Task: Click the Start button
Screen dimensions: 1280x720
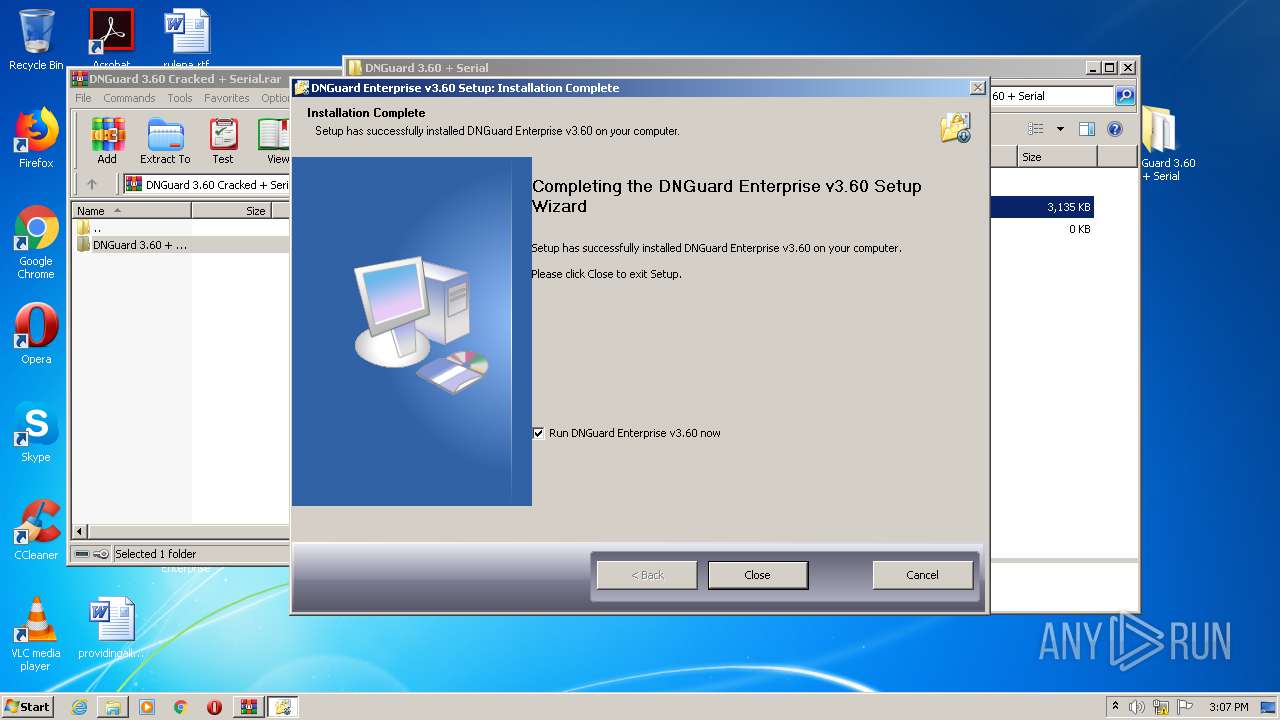Action: (x=28, y=707)
